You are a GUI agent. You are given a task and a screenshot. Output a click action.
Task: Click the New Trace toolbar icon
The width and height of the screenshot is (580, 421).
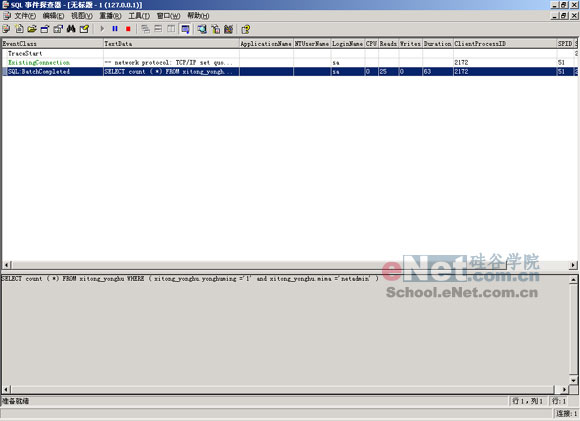coord(7,29)
